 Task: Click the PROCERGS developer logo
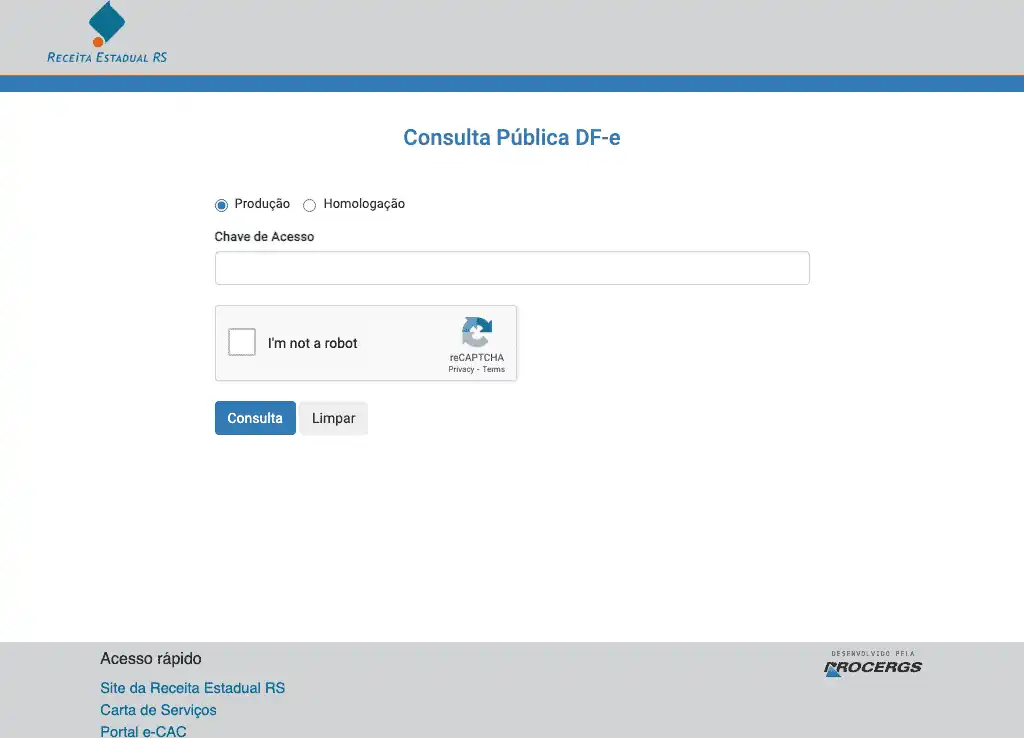[872, 664]
